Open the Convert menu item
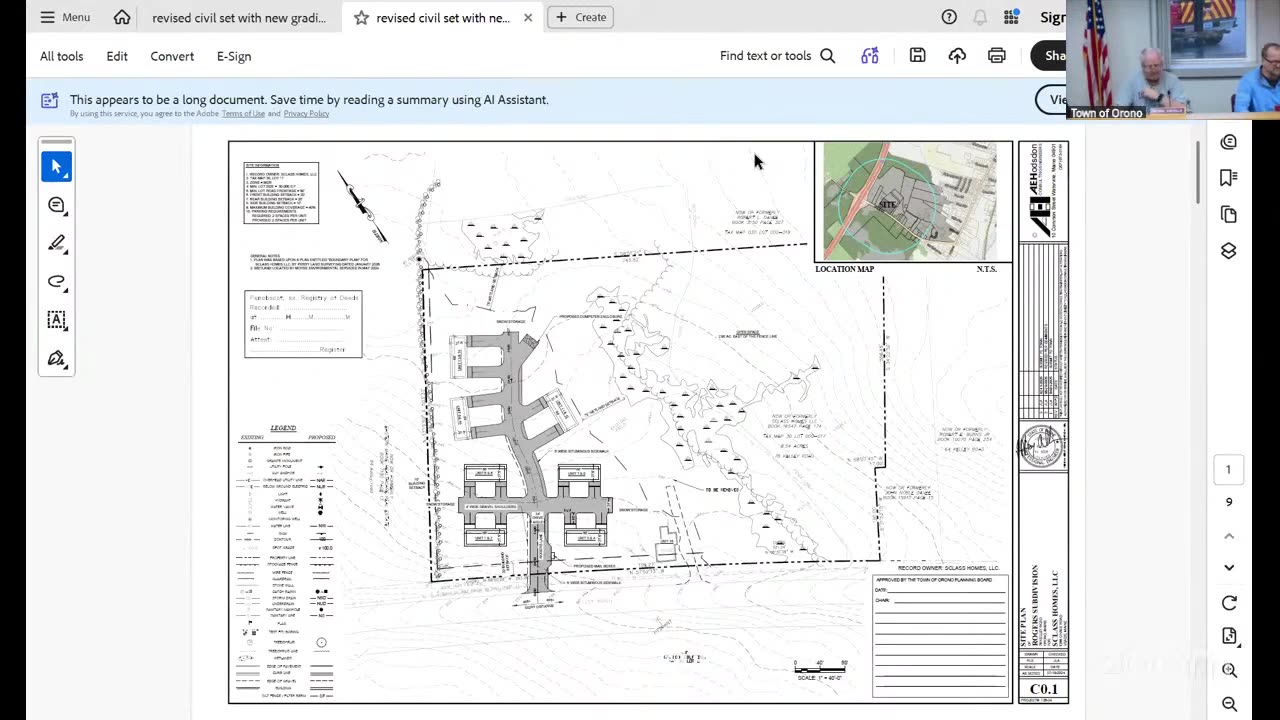 pyautogui.click(x=172, y=56)
